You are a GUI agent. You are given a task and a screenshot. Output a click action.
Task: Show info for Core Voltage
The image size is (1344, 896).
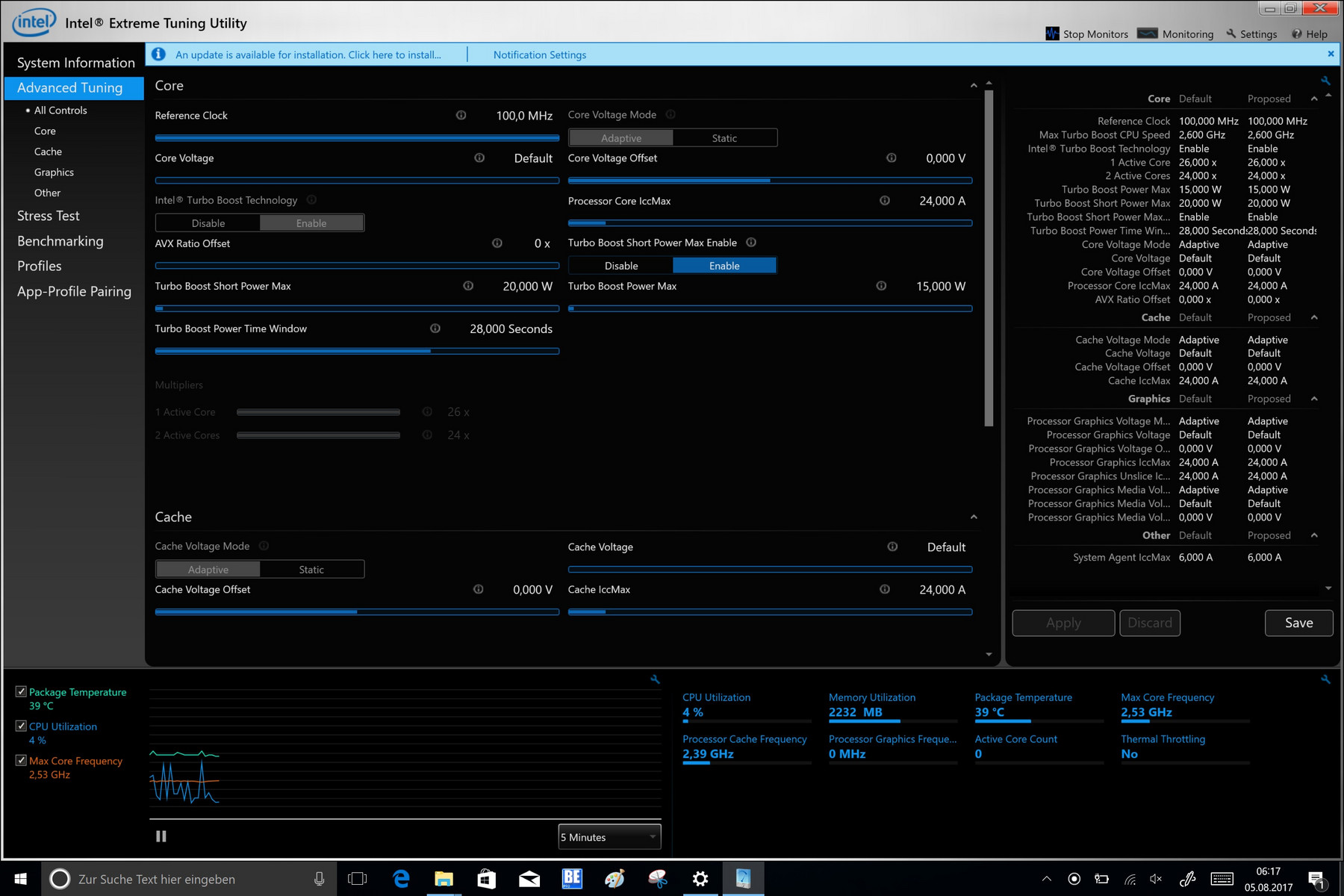pyautogui.click(x=479, y=158)
